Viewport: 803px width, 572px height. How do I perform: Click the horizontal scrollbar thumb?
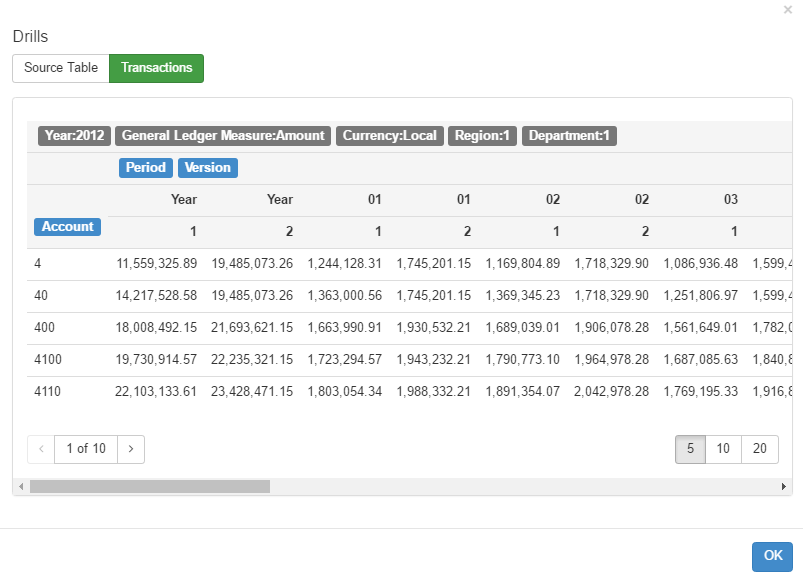point(150,486)
